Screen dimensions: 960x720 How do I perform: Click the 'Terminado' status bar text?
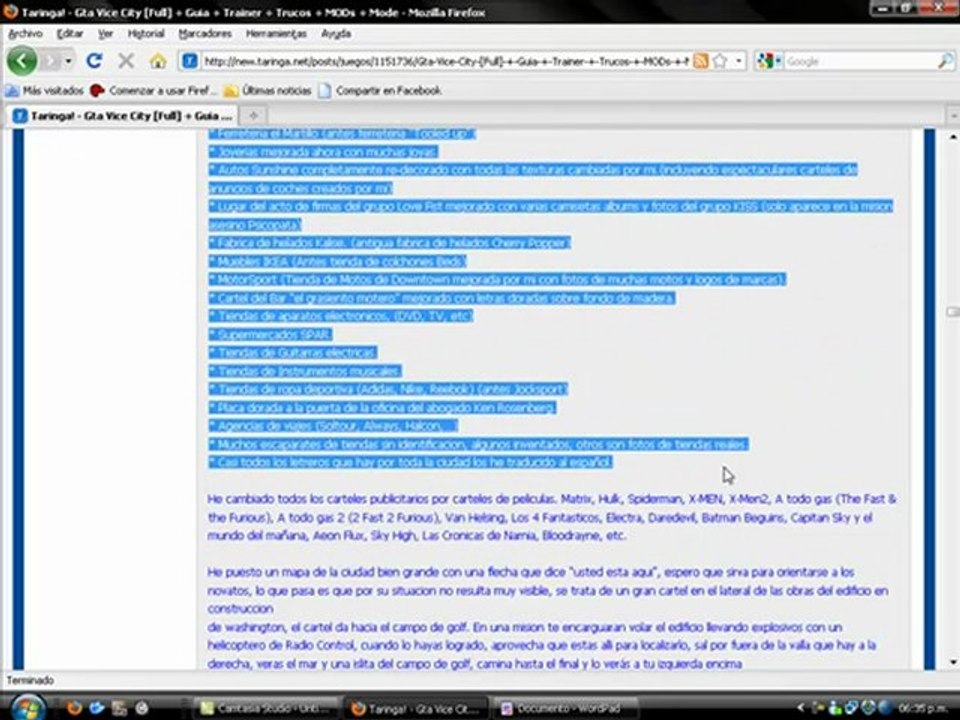tap(30, 680)
